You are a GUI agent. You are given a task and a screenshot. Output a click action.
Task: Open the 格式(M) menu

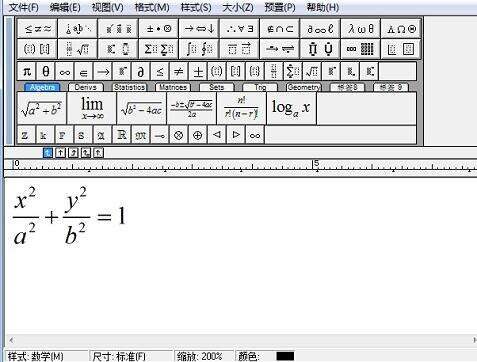152,7
